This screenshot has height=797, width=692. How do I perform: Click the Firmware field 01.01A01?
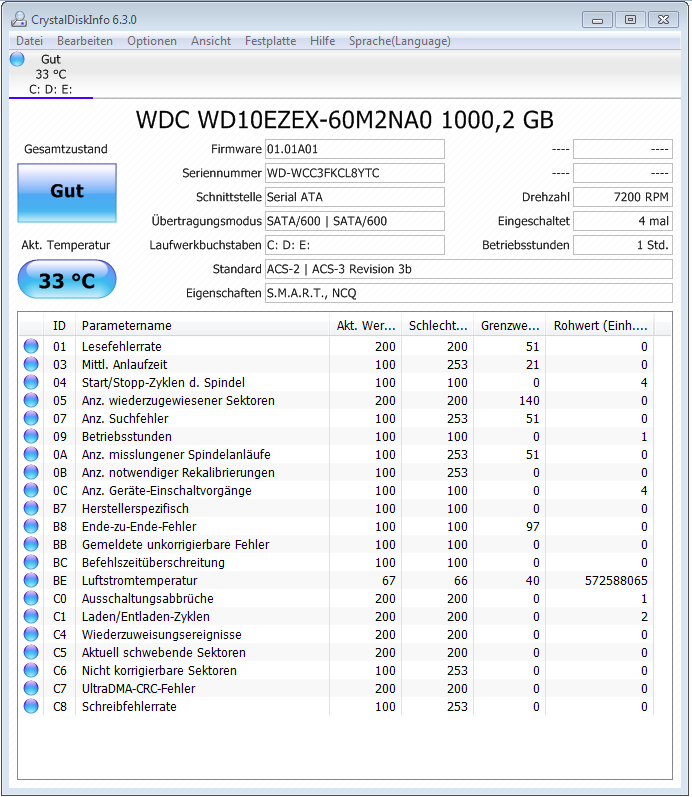coord(355,149)
